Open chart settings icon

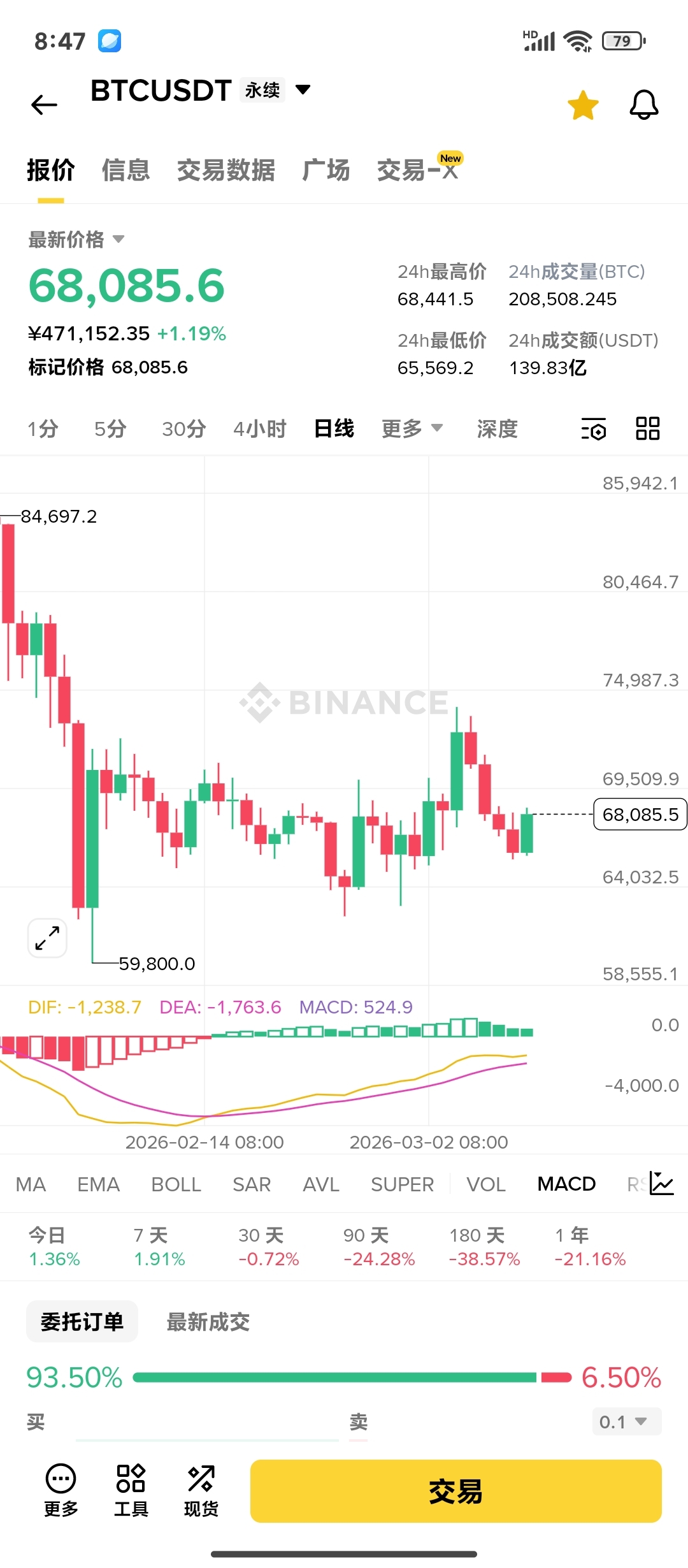point(593,429)
